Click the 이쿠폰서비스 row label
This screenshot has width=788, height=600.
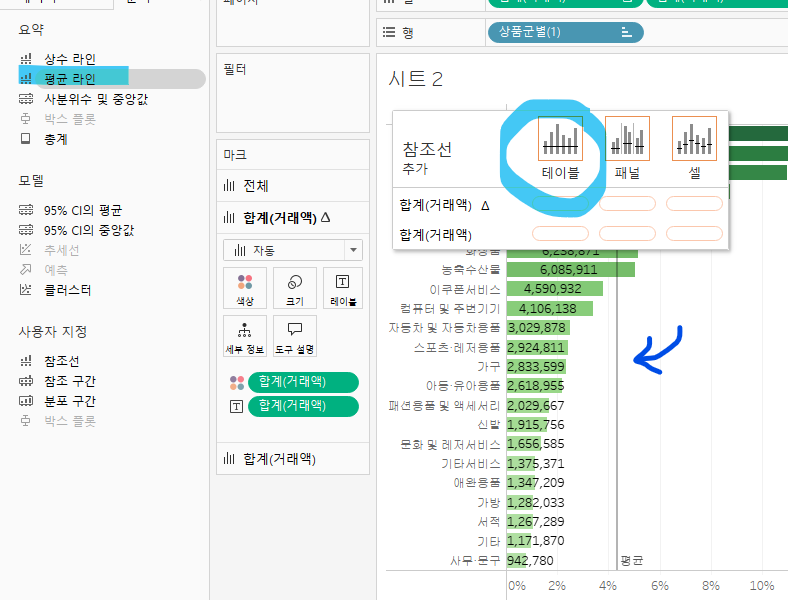click(x=465, y=289)
